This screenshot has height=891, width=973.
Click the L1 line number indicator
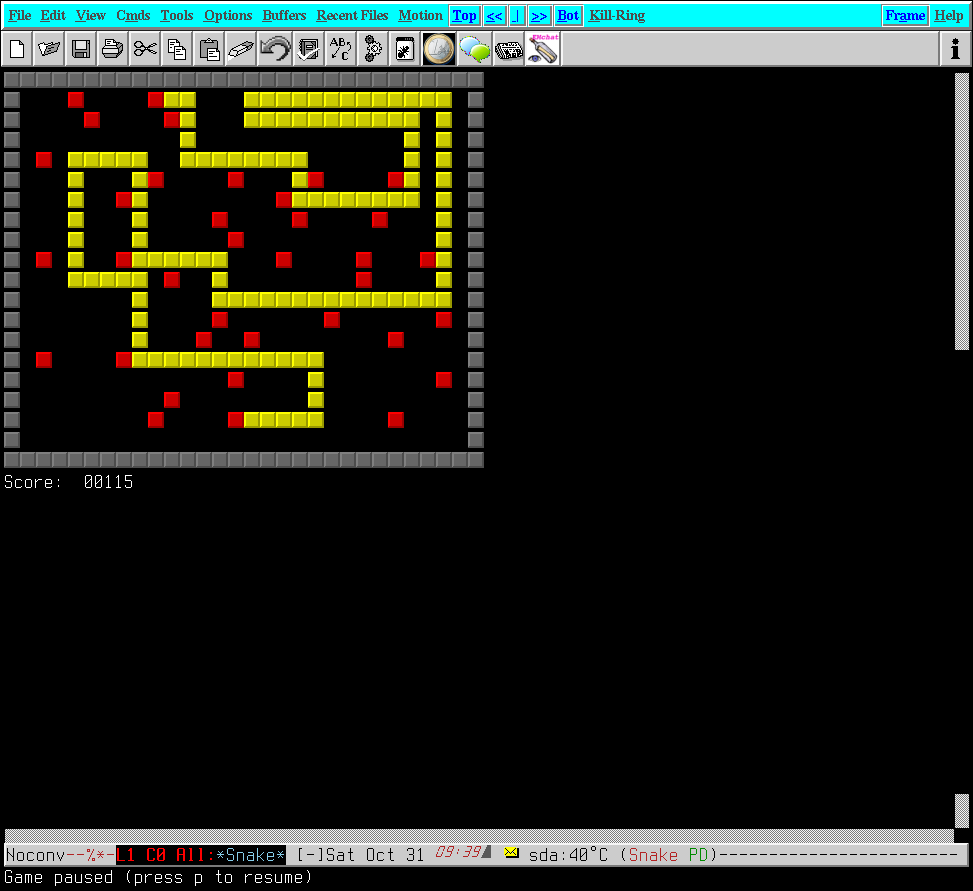[x=125, y=855]
